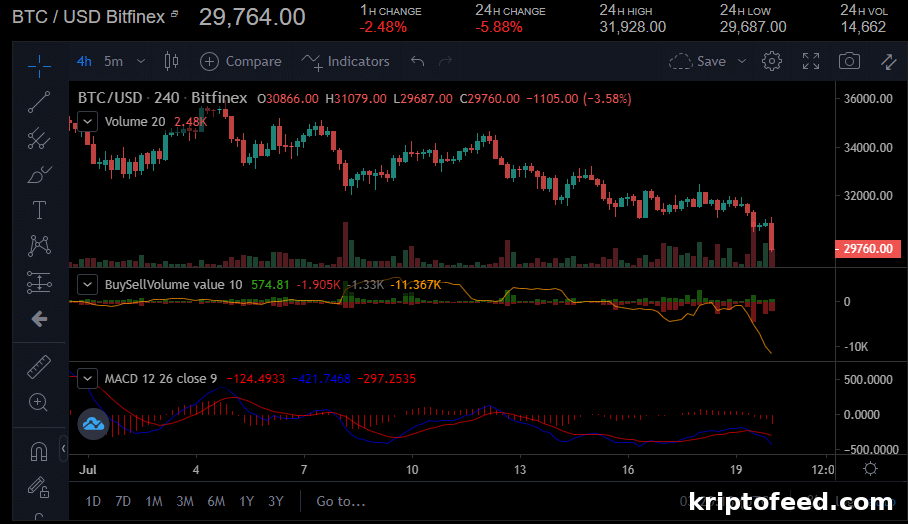Click the back arrow in left toolbar
The image size is (908, 524).
click(39, 318)
